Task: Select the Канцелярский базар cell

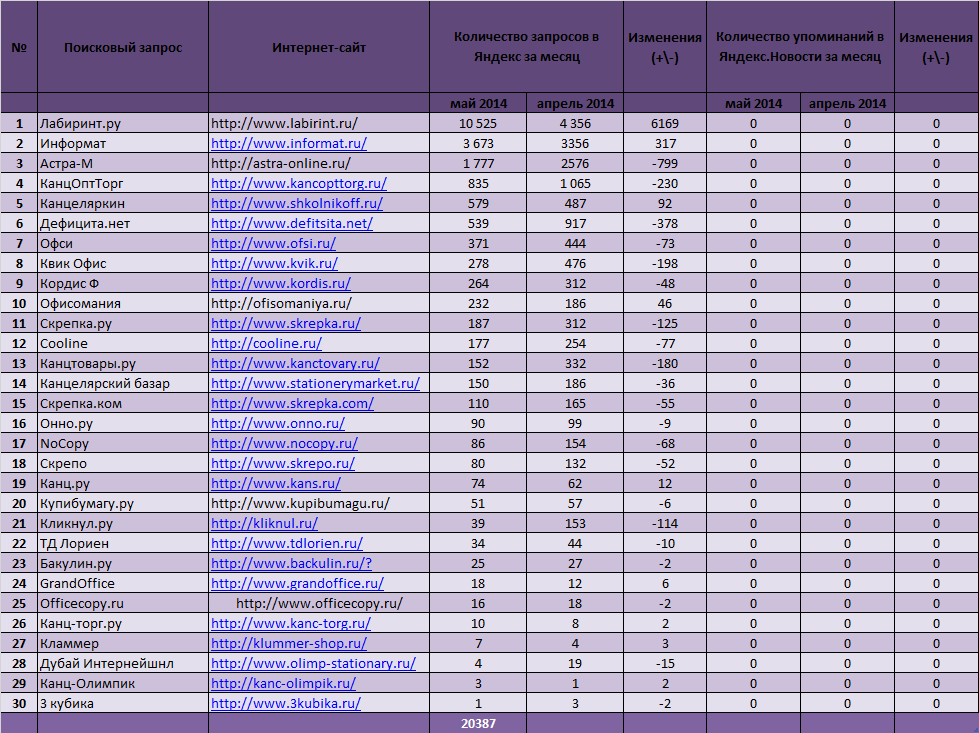Action: point(123,383)
